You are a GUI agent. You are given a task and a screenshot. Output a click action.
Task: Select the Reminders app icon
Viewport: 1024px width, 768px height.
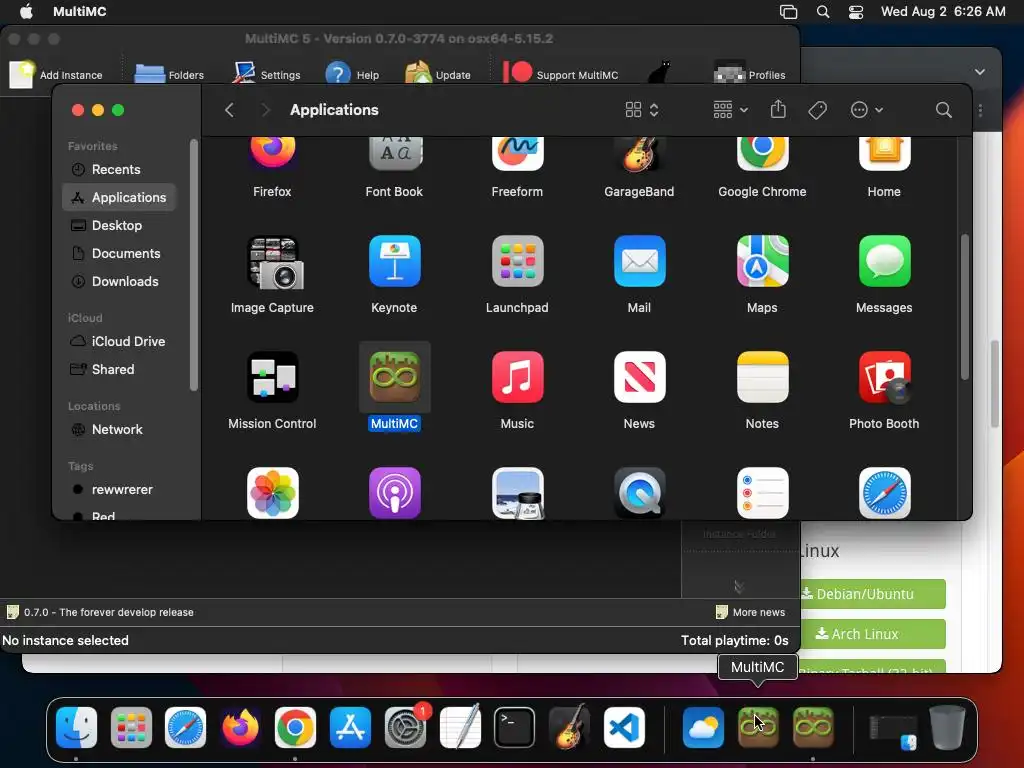762,492
